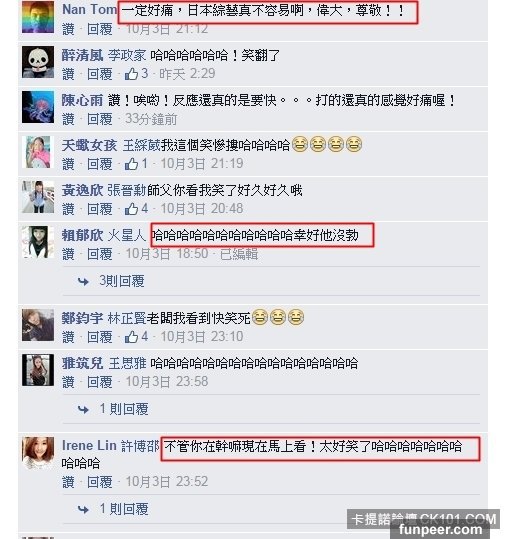Expand the 3則回覆 replies thread
The width and height of the screenshot is (510, 539).
pos(122,281)
